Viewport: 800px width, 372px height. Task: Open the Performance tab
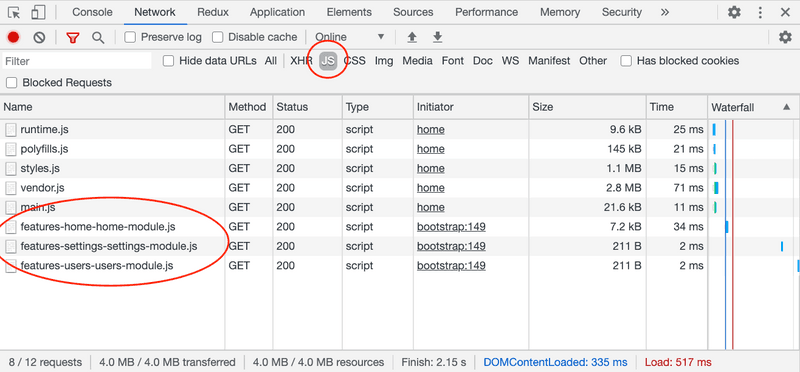486,12
